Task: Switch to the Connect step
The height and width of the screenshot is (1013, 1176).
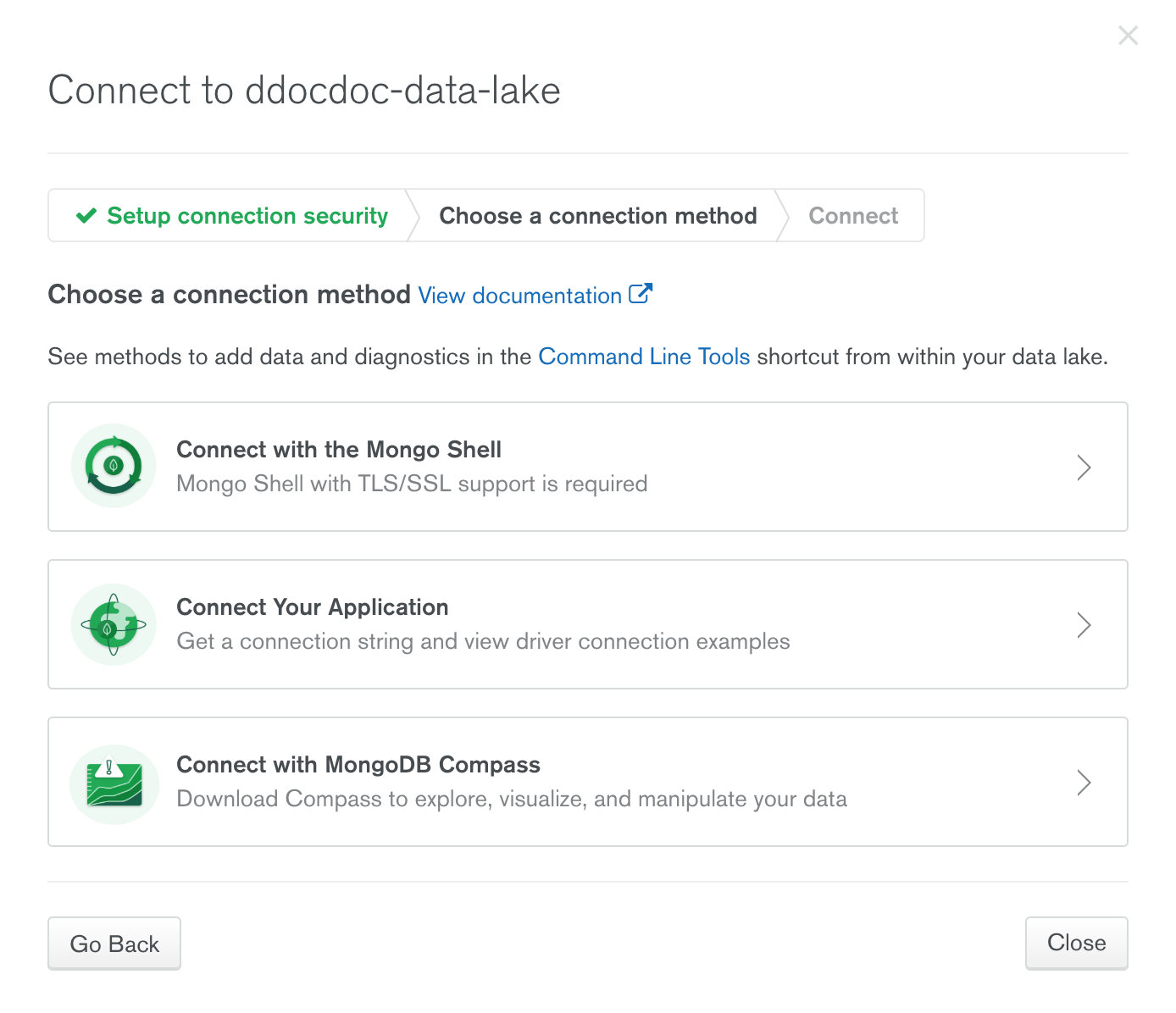Action: tap(853, 216)
